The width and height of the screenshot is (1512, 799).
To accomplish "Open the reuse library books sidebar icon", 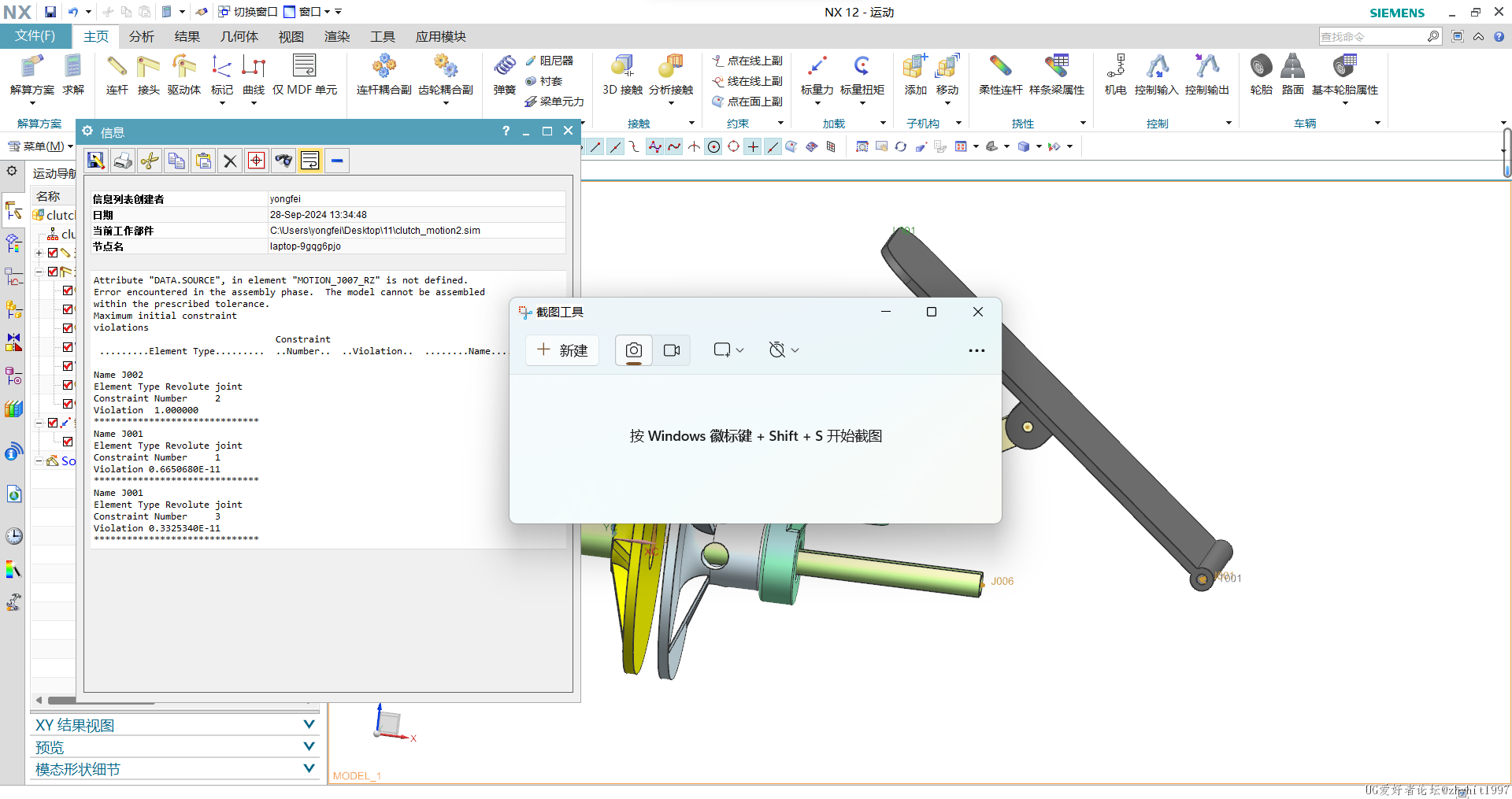I will pyautogui.click(x=13, y=409).
